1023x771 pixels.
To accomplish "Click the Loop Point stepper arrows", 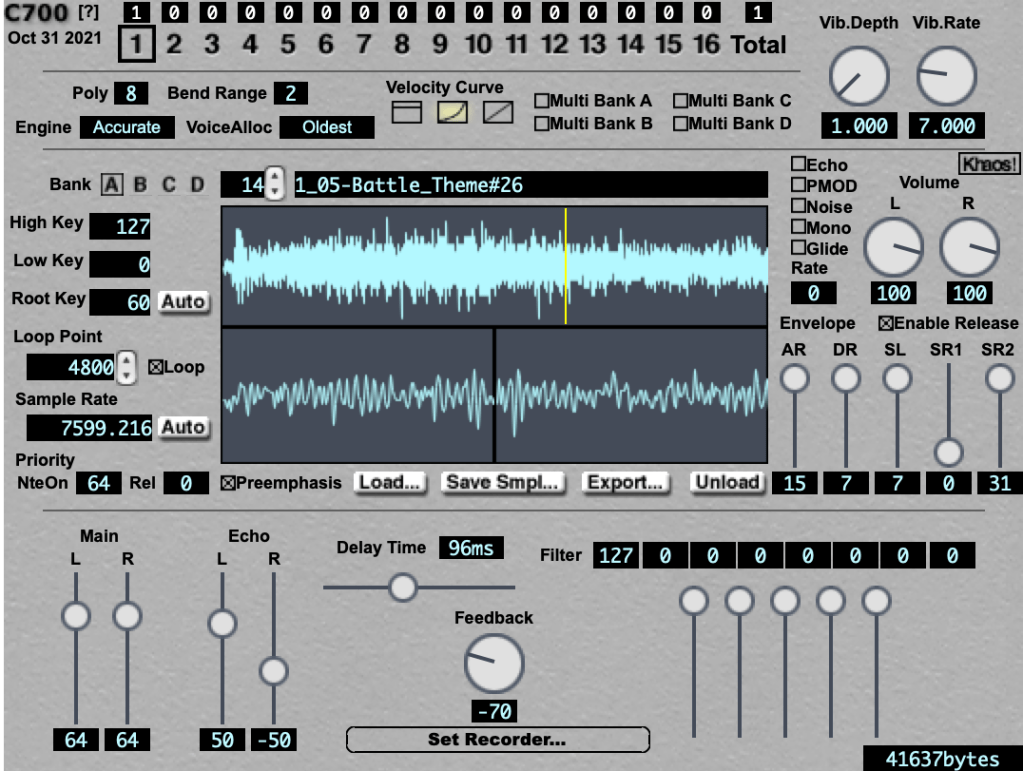I will 127,367.
